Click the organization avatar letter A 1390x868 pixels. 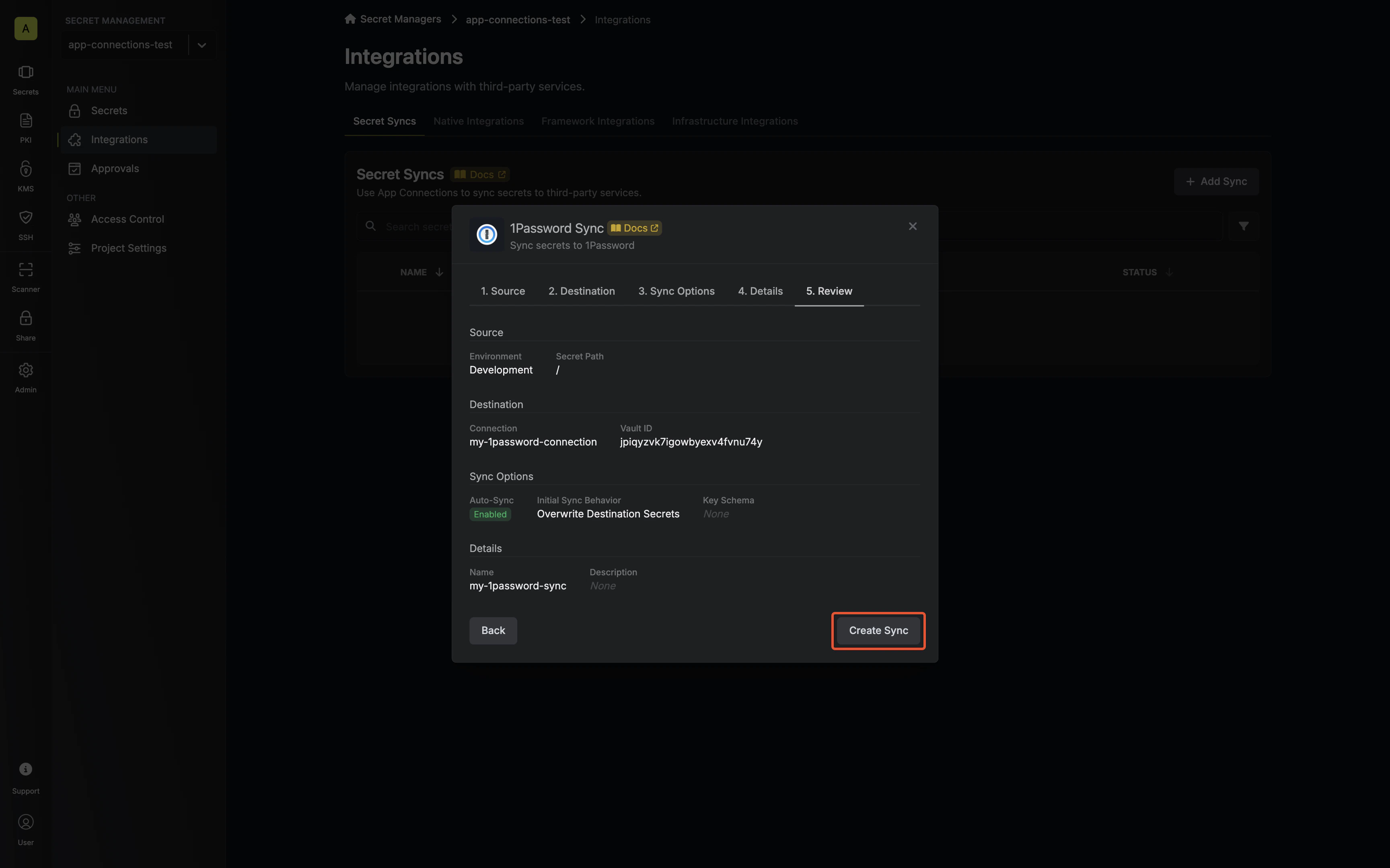coord(25,29)
